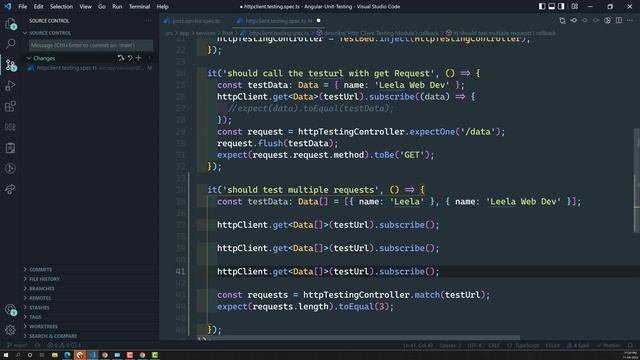Open the Accounts icon in activity bar

(11, 310)
